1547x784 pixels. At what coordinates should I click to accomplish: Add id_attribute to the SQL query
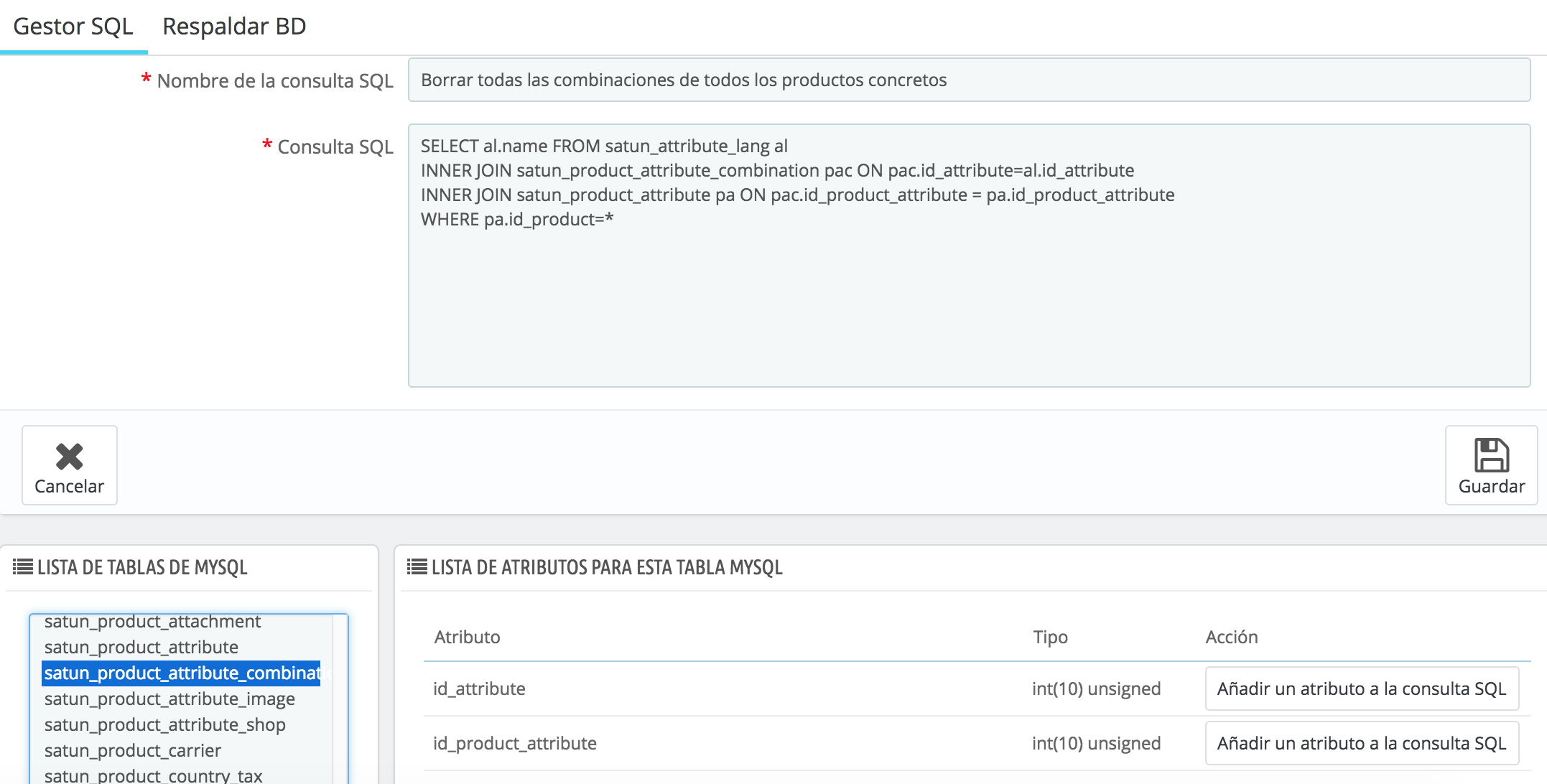1361,689
